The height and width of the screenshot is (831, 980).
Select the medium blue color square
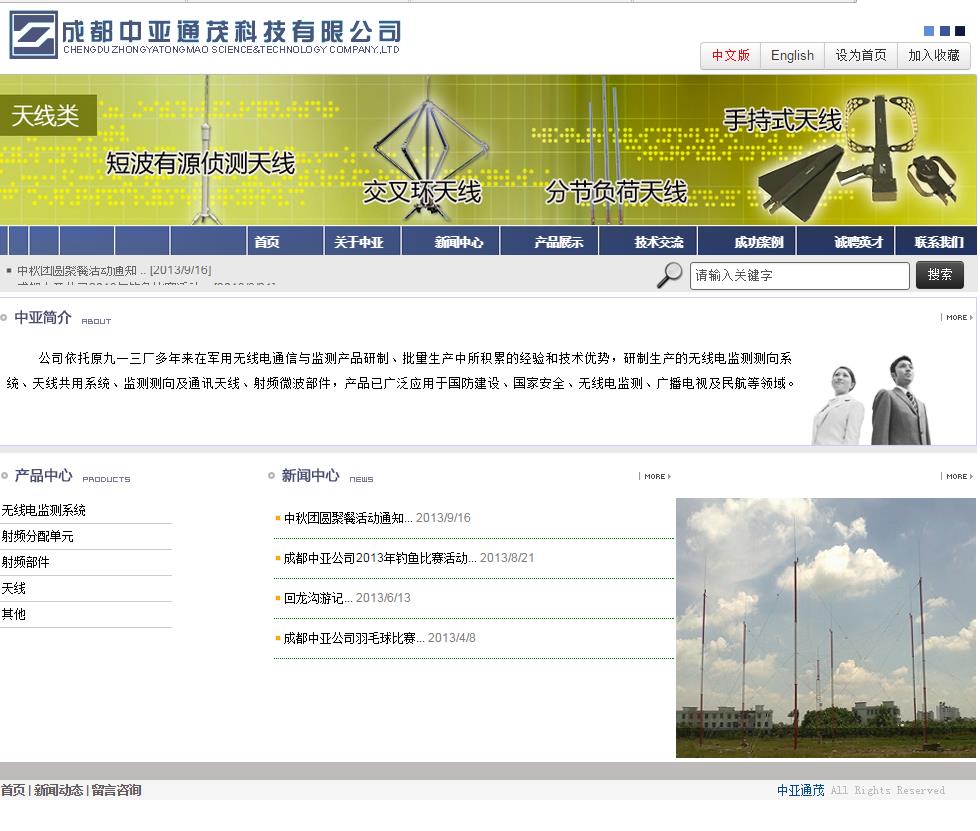[x=944, y=31]
